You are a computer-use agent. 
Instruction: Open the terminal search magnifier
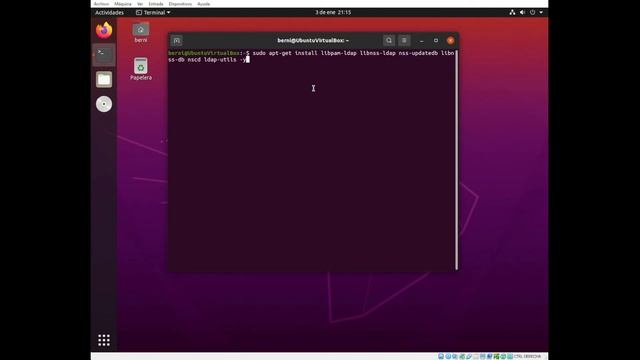pos(389,40)
